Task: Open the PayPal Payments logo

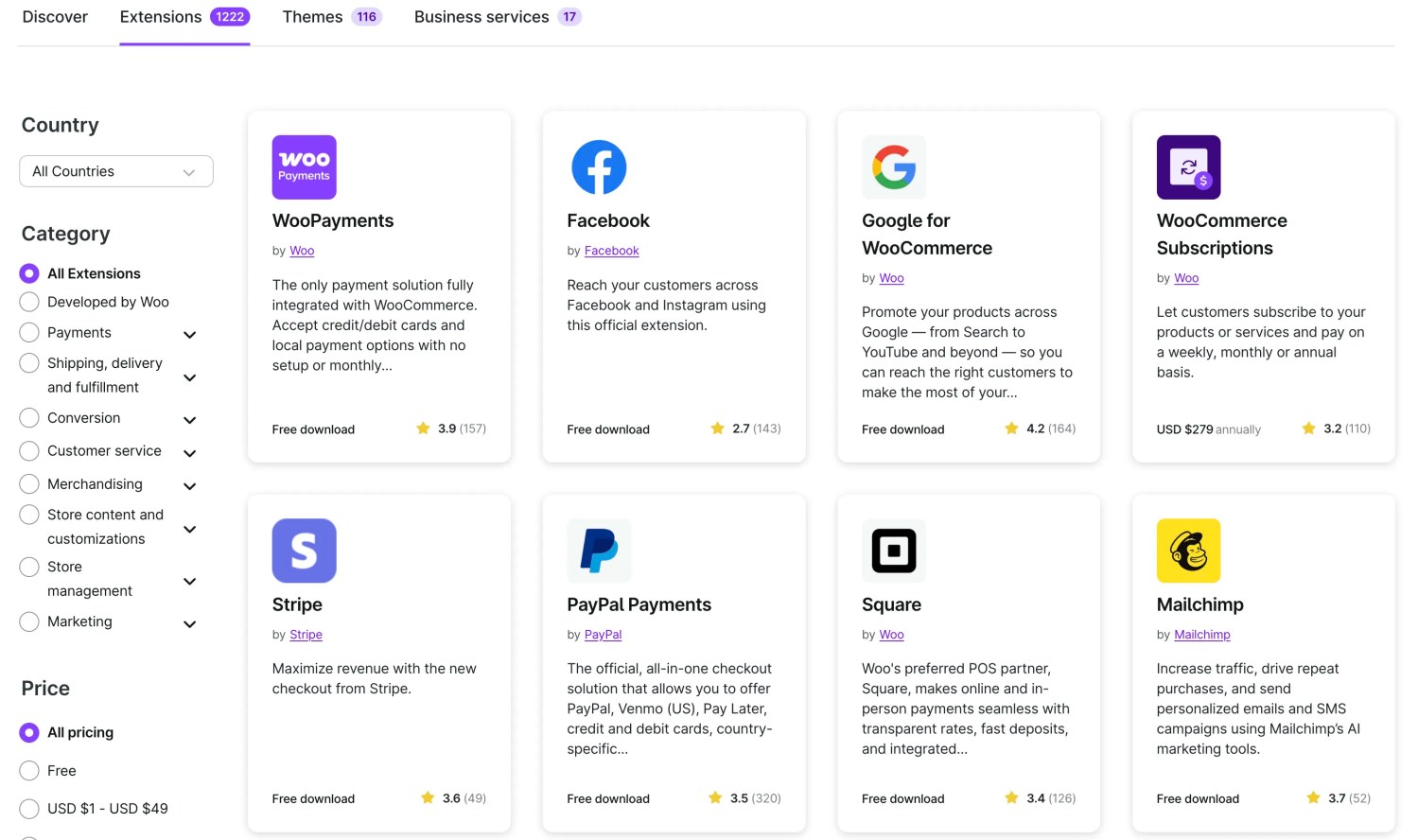Action: (599, 551)
